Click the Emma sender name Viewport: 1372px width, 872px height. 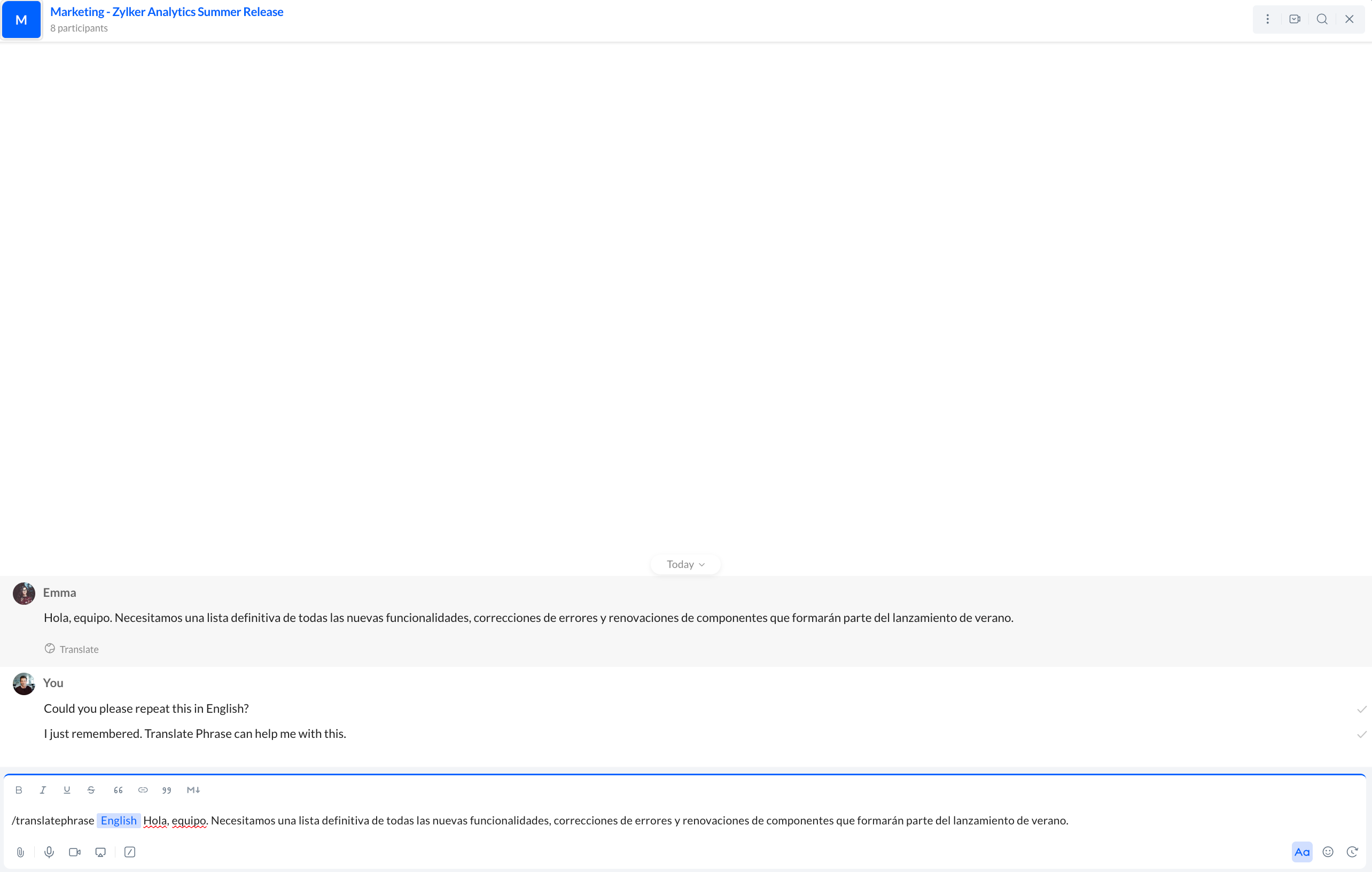pos(59,593)
